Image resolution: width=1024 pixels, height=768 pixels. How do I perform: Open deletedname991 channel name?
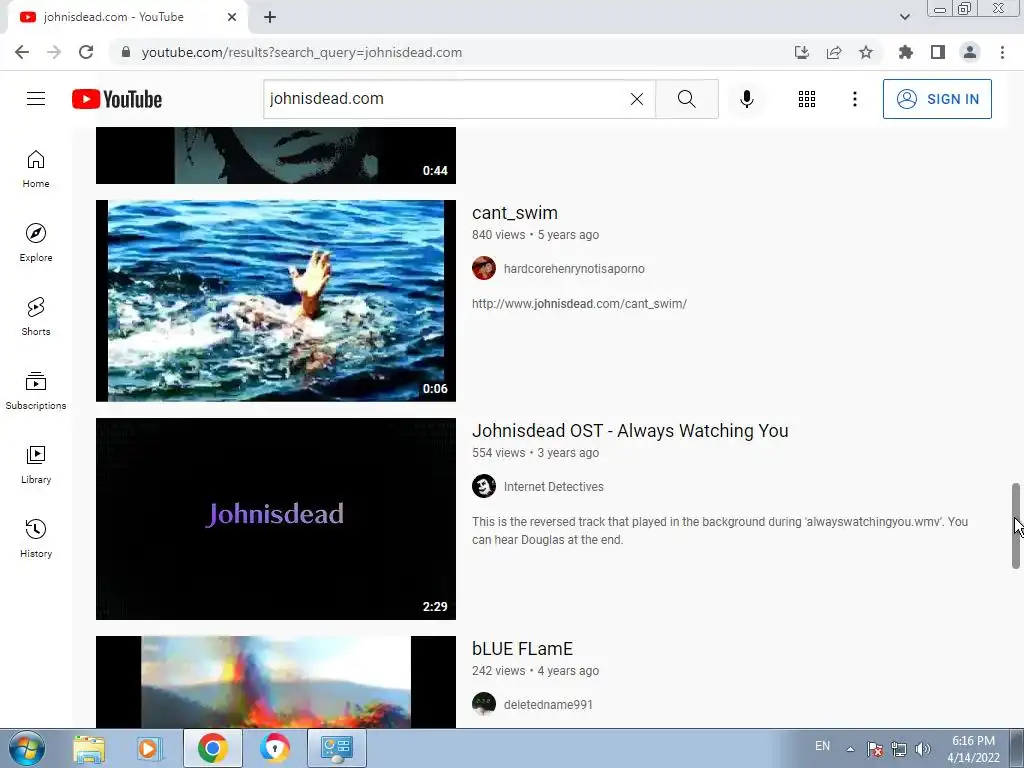[549, 705]
